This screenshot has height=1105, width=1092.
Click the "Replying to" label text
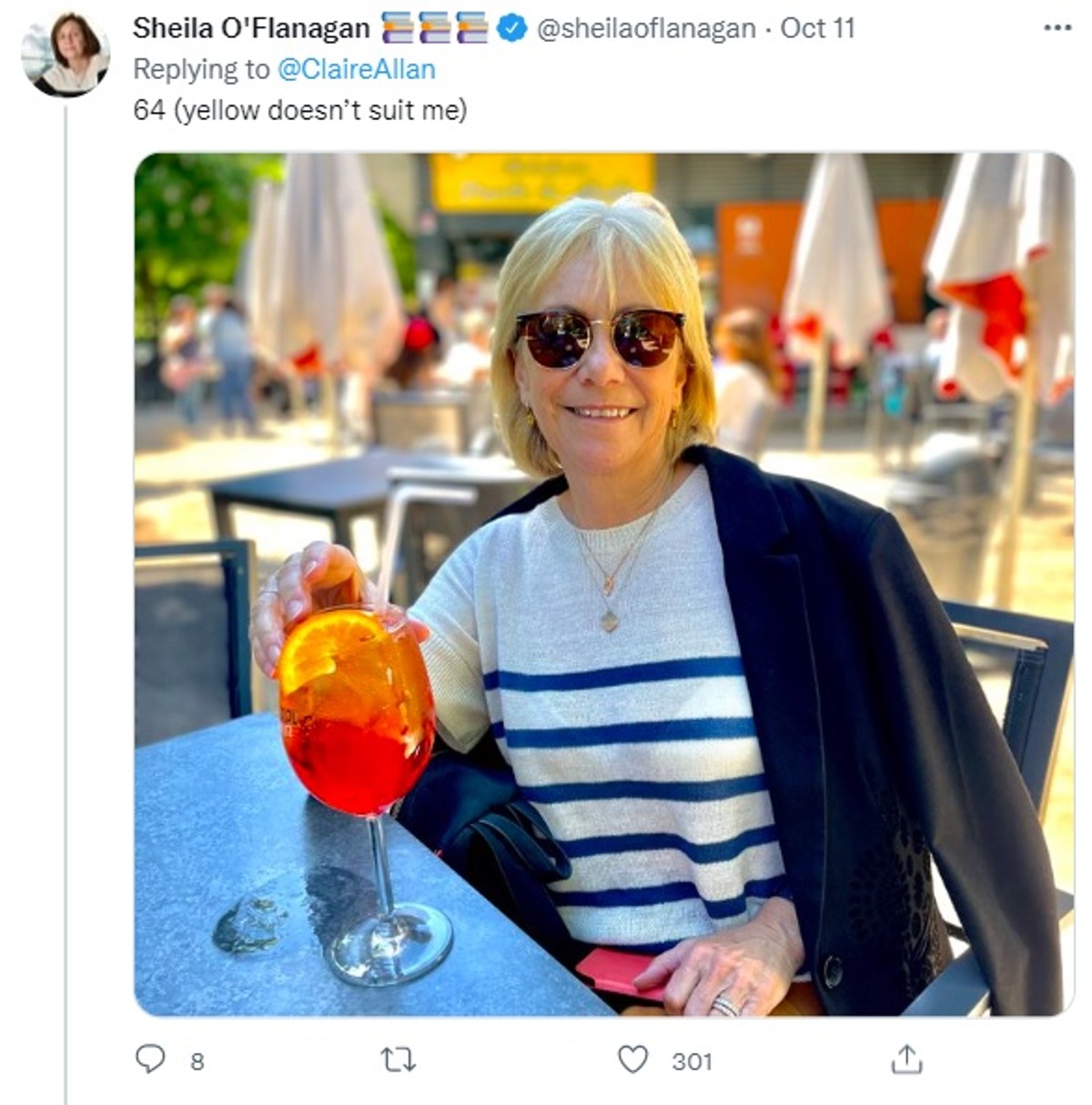coord(201,69)
